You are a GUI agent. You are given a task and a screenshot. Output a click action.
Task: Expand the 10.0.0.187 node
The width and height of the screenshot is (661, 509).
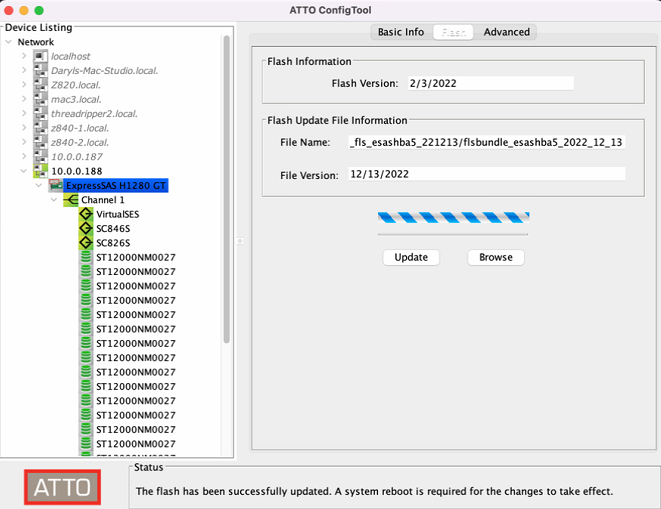[x=24, y=156]
